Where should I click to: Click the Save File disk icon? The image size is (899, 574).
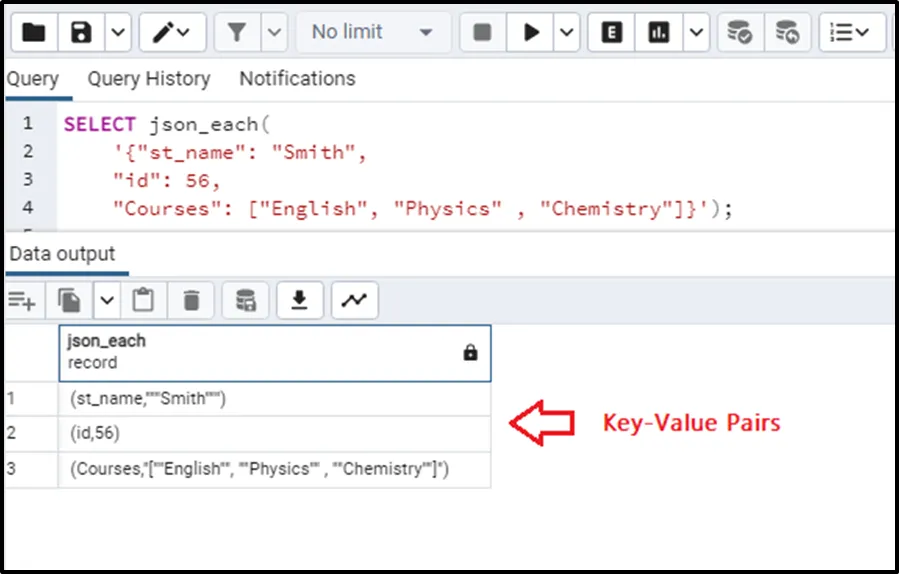(82, 32)
